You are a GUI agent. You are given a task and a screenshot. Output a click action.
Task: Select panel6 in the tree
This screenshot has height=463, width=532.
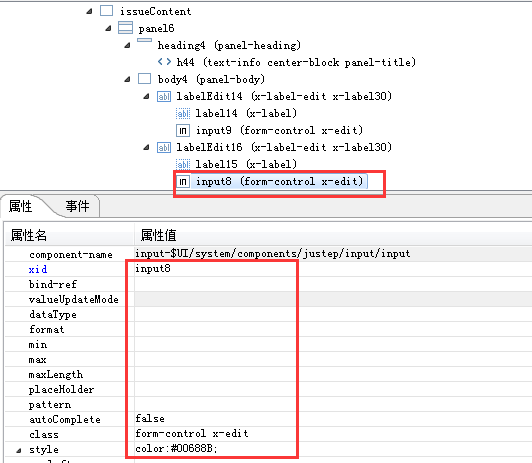pos(156,28)
